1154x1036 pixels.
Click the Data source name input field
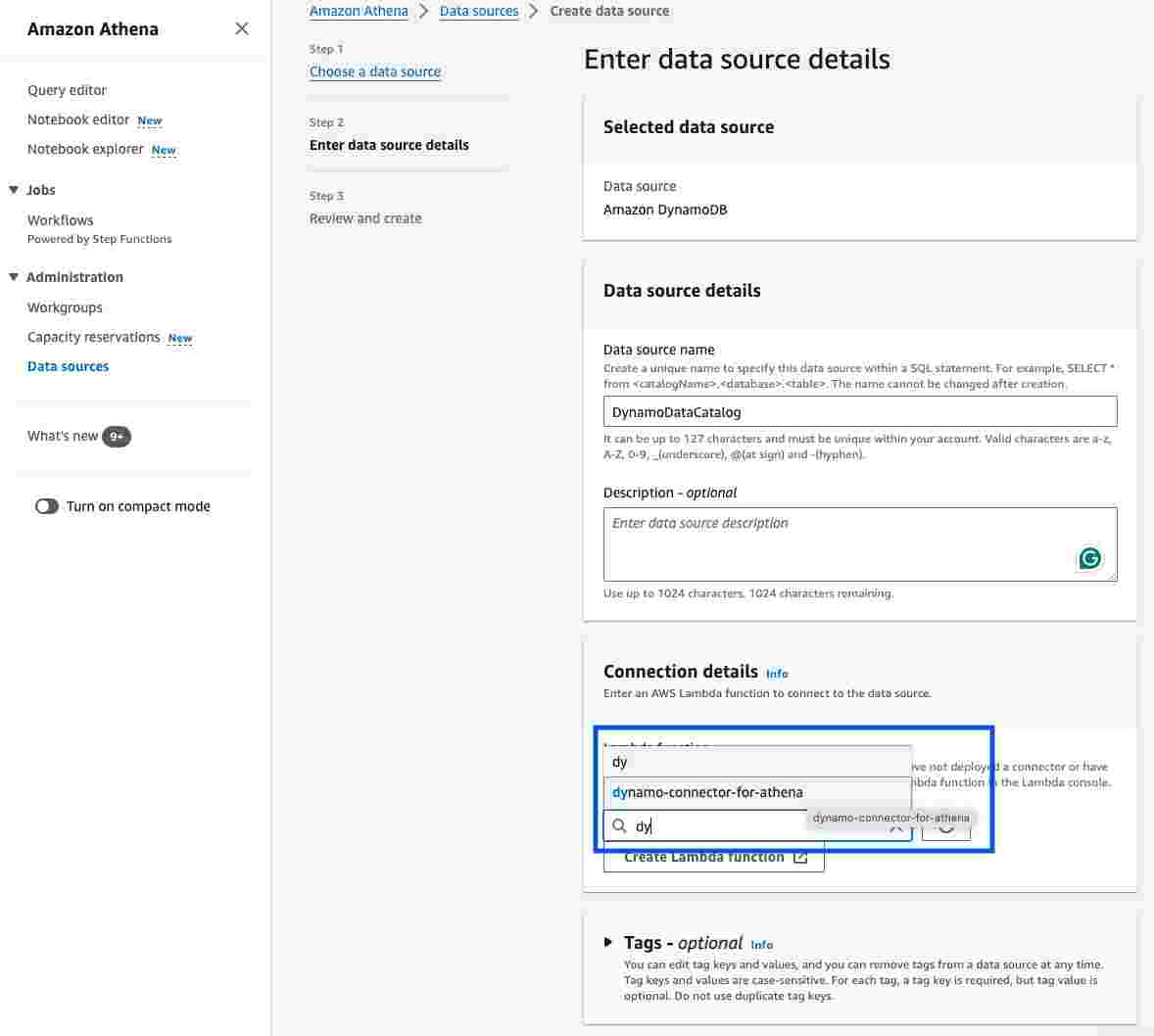point(859,411)
